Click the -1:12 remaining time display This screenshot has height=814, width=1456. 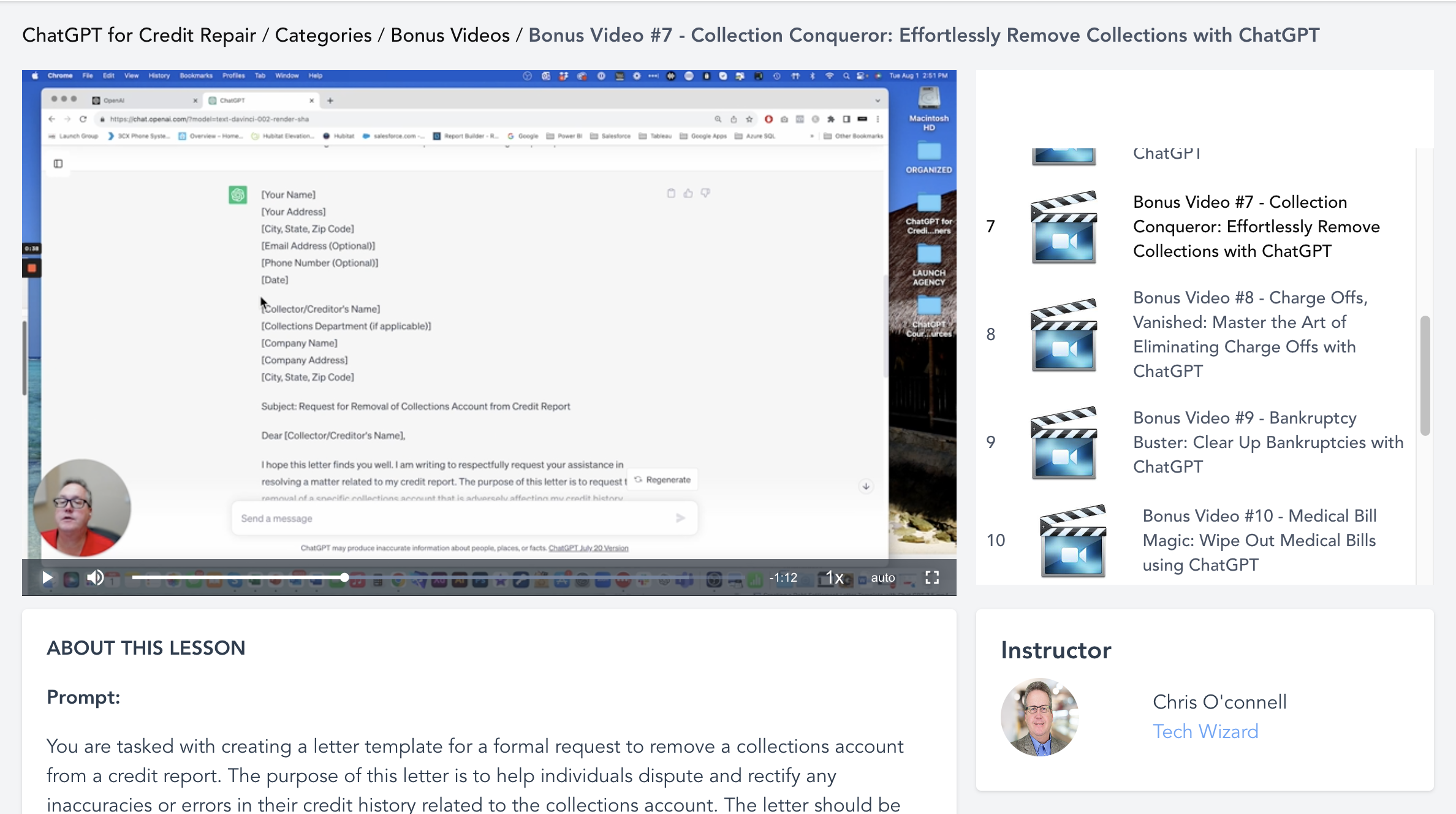click(x=783, y=577)
